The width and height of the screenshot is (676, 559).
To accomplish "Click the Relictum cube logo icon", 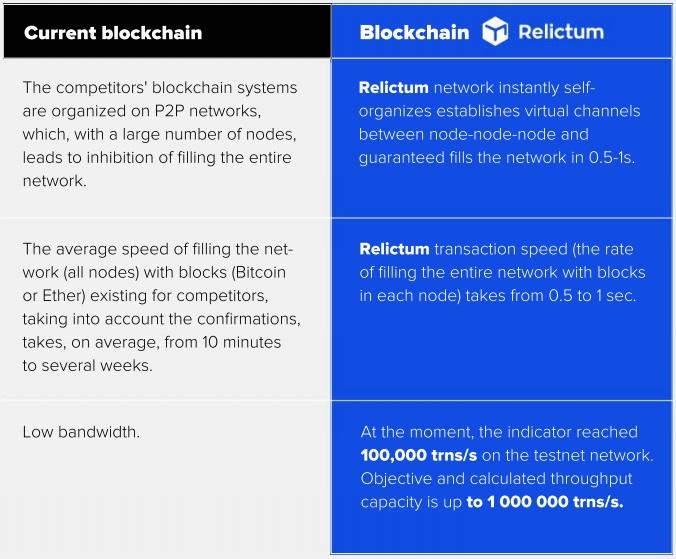I will tap(494, 31).
